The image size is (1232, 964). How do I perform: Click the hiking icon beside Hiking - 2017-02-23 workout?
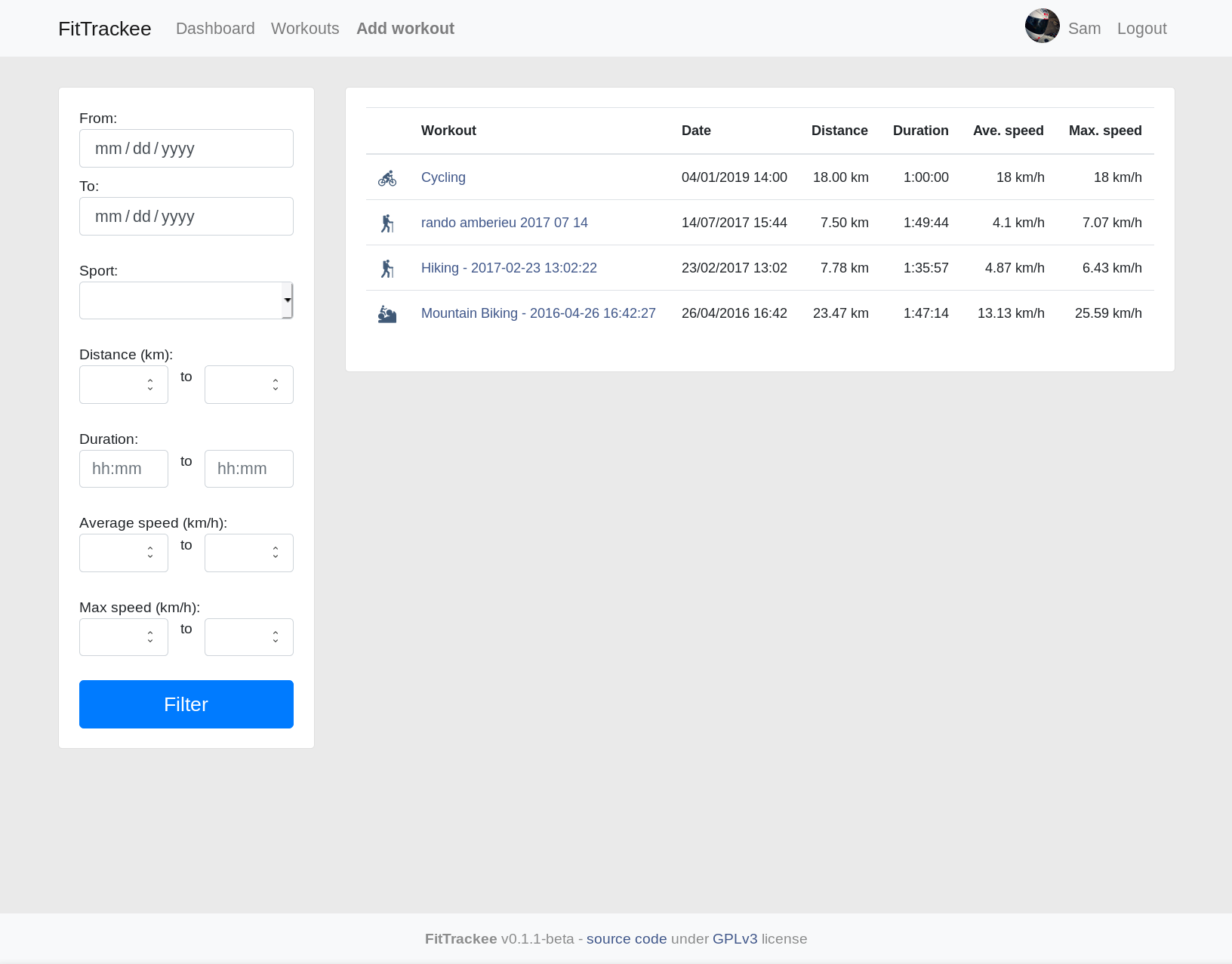click(387, 269)
